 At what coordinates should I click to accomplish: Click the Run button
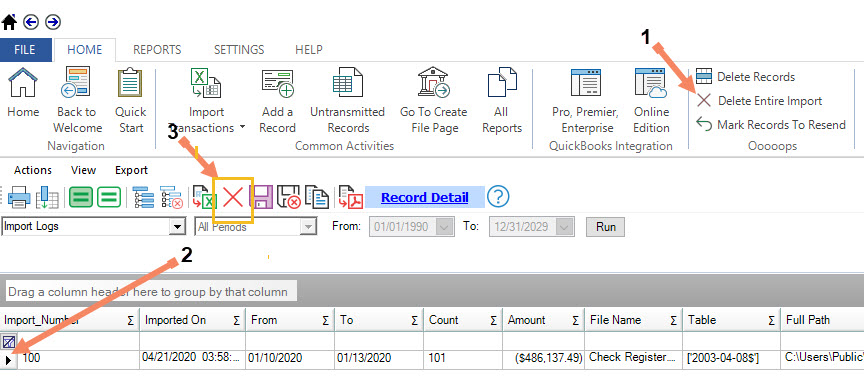click(x=606, y=227)
